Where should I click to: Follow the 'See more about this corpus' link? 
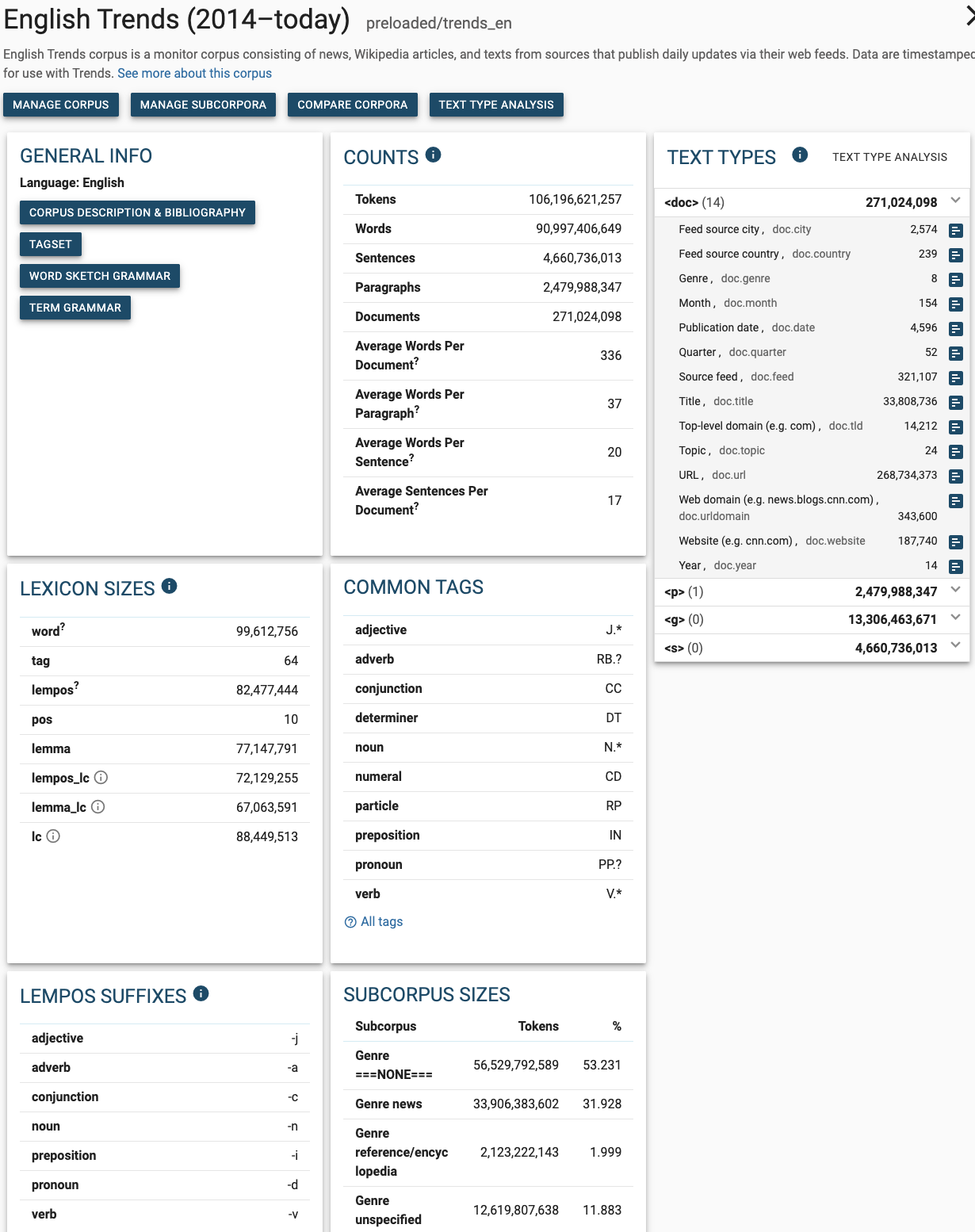[194, 73]
